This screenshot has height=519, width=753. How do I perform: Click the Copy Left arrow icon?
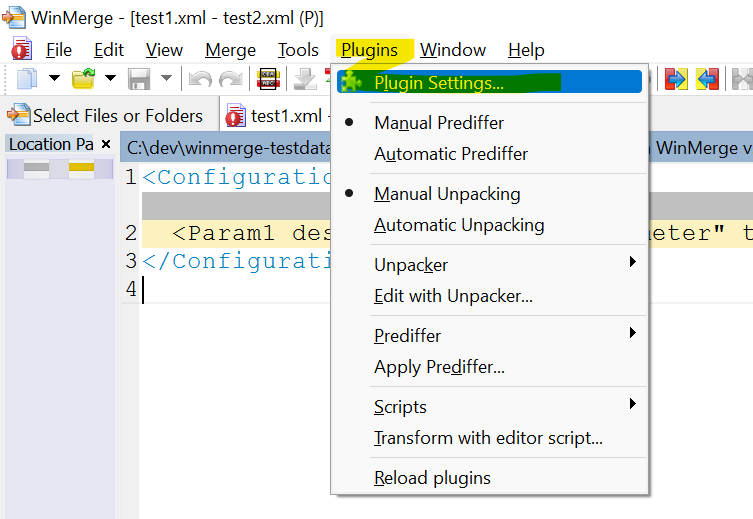[x=707, y=79]
